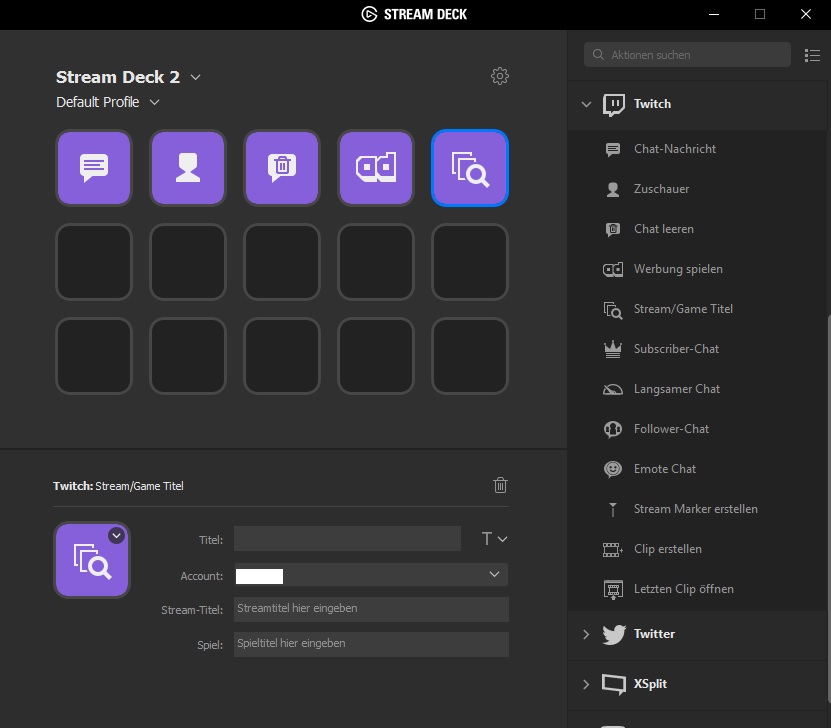Screen dimensions: 831x728
Task: Click the Follower-Chat icon
Action: click(x=613, y=429)
